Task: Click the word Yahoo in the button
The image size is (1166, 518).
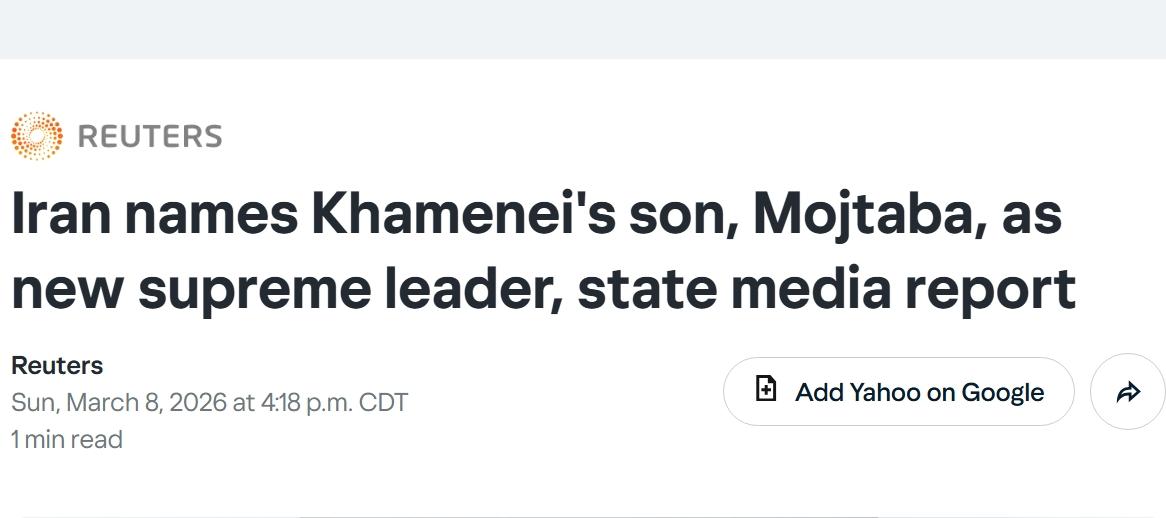Action: [x=885, y=392]
